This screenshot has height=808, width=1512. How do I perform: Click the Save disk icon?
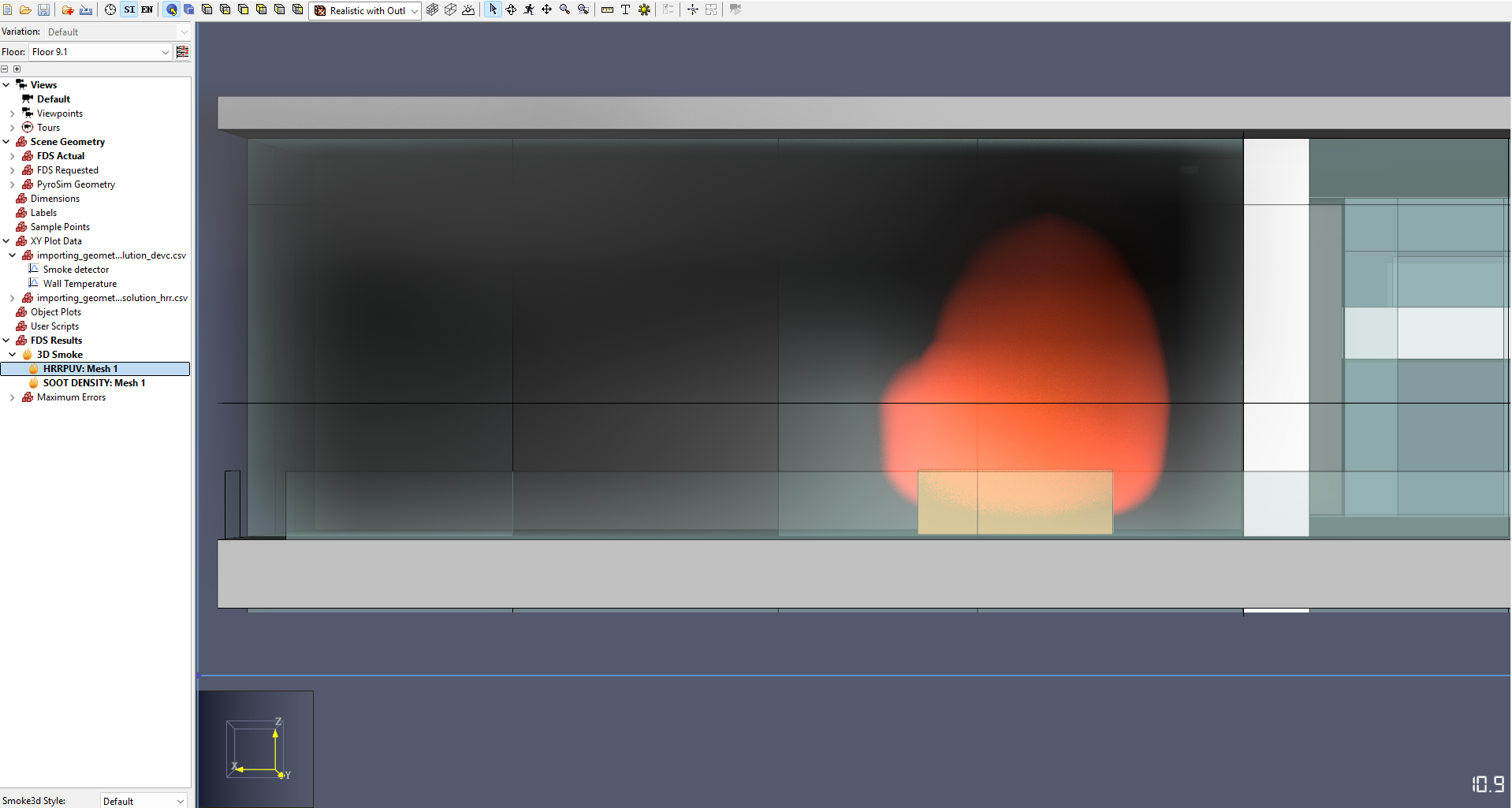pyautogui.click(x=43, y=9)
